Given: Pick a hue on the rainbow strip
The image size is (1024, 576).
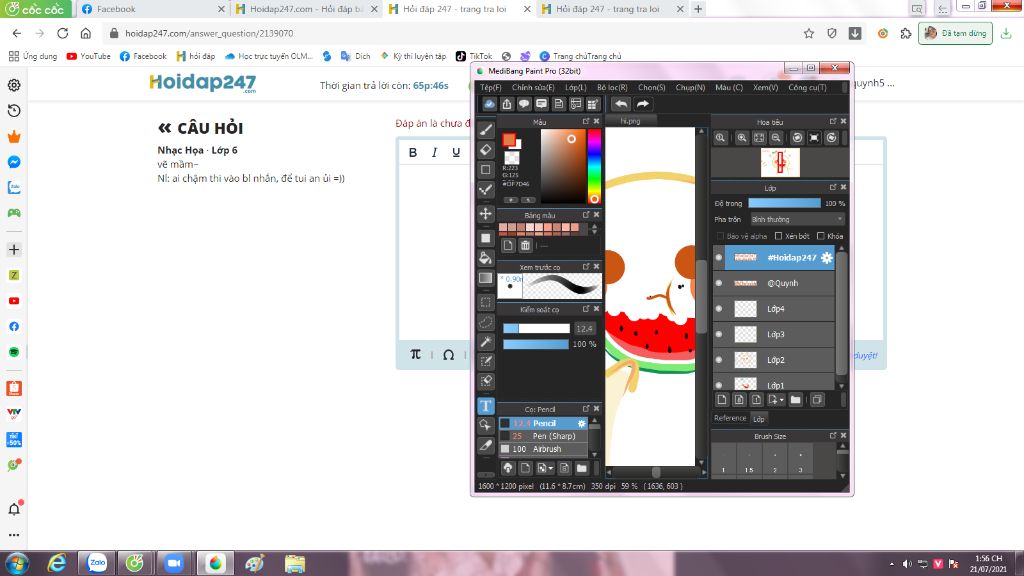Looking at the screenshot, I should [594, 167].
